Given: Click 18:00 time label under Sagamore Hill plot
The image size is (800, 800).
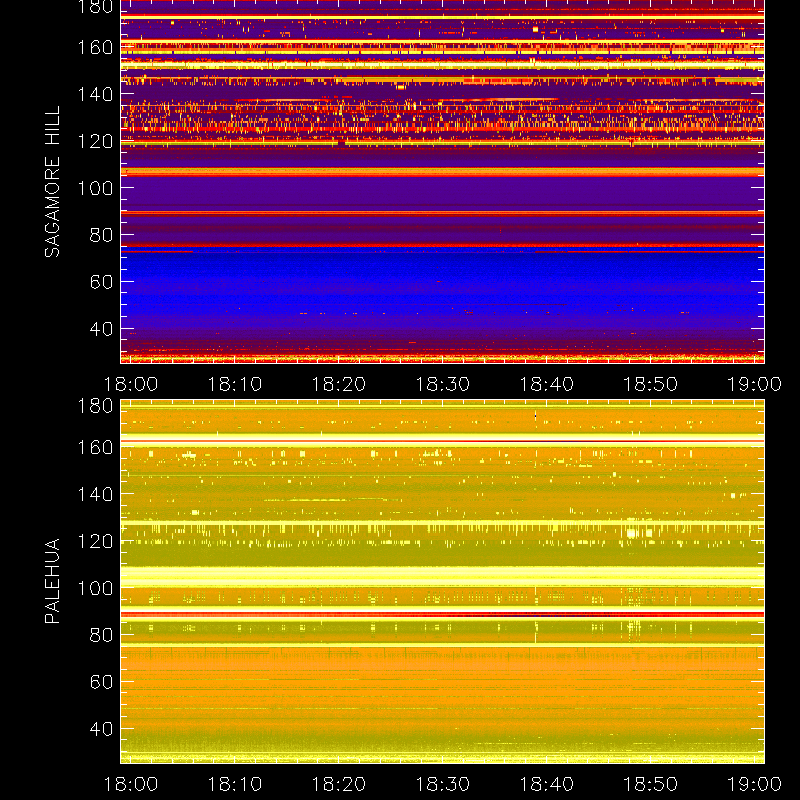Looking at the screenshot, I should [131, 384].
